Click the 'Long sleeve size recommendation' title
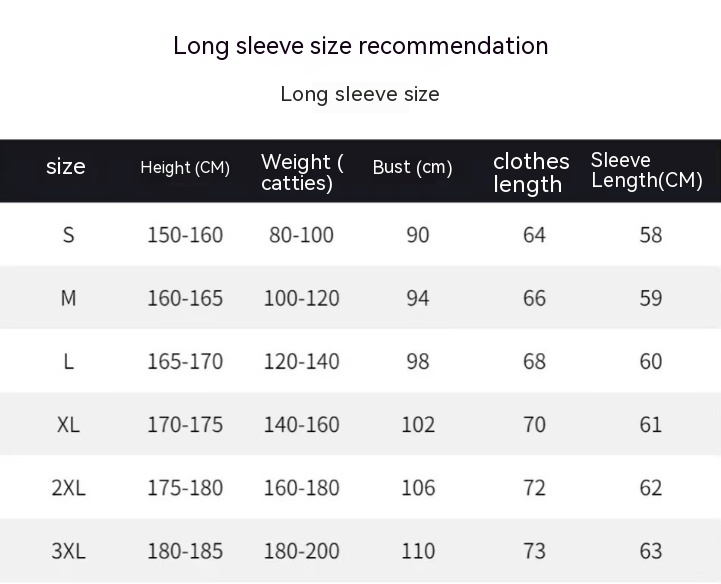 point(360,46)
